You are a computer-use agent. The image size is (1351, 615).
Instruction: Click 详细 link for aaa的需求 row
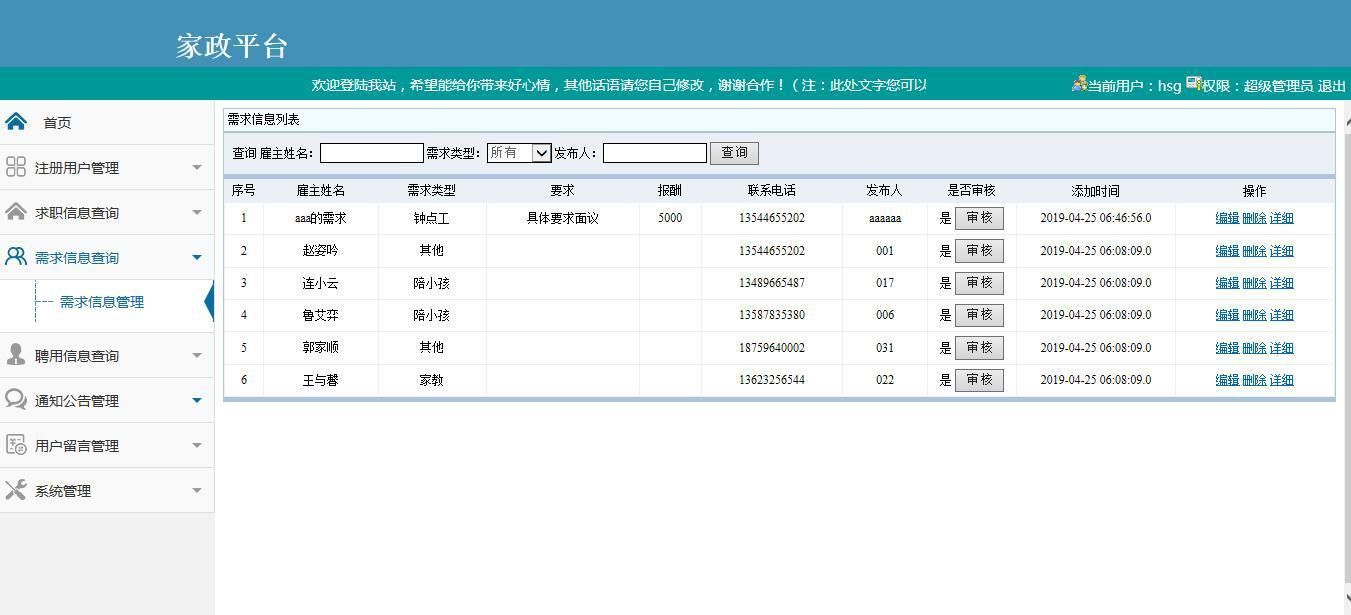click(1281, 218)
